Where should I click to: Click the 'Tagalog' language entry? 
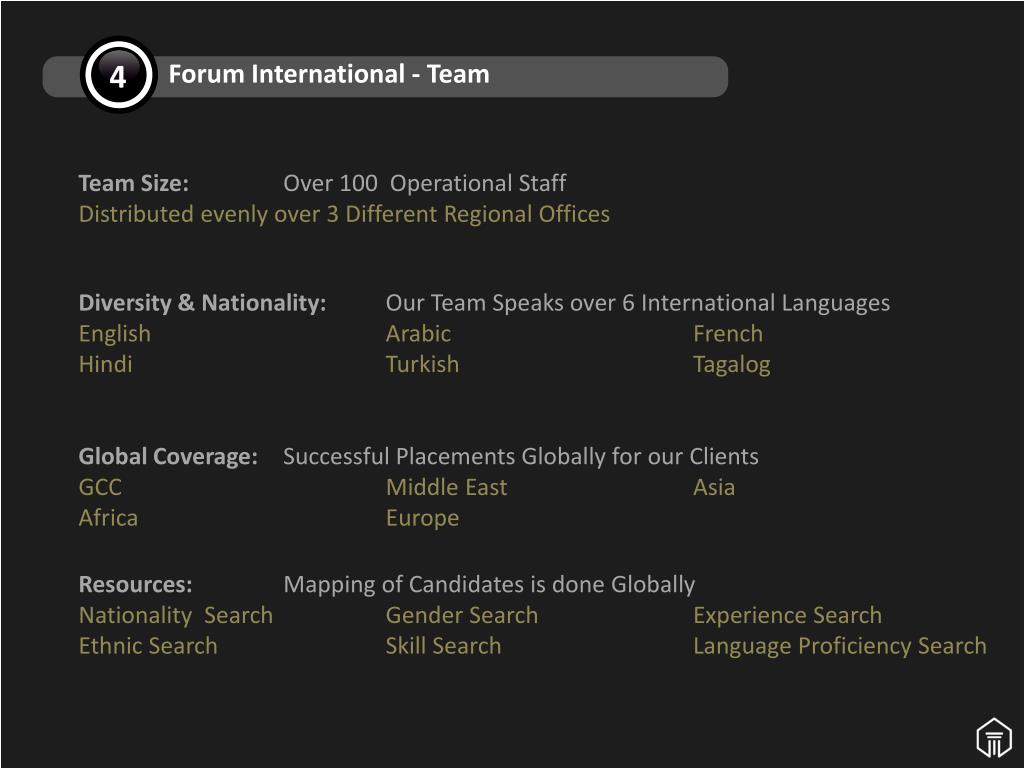pyautogui.click(x=732, y=365)
